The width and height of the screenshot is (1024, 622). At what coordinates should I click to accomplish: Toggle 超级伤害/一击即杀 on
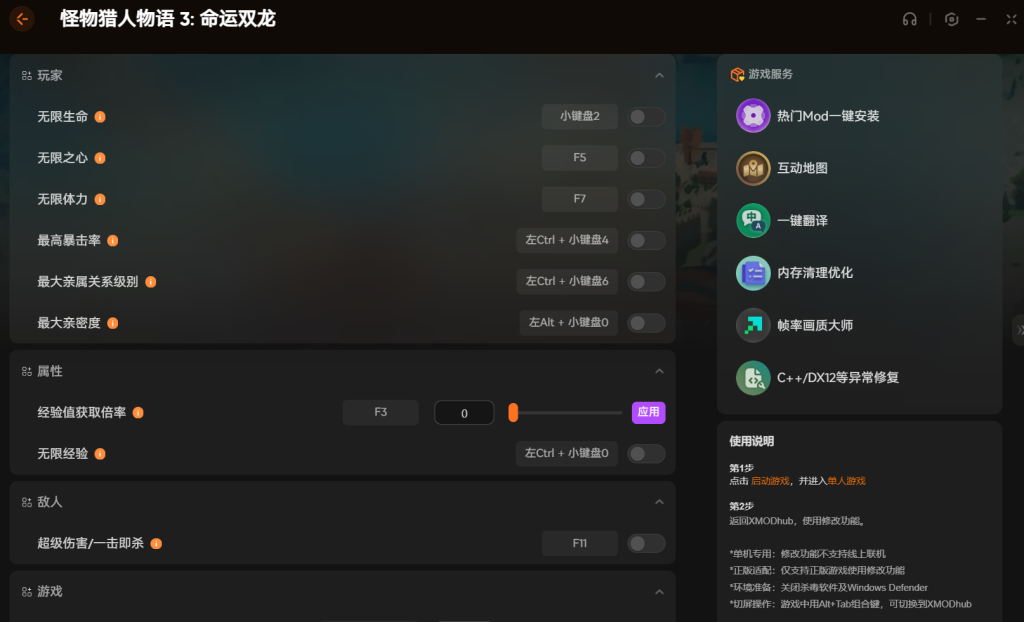click(646, 543)
